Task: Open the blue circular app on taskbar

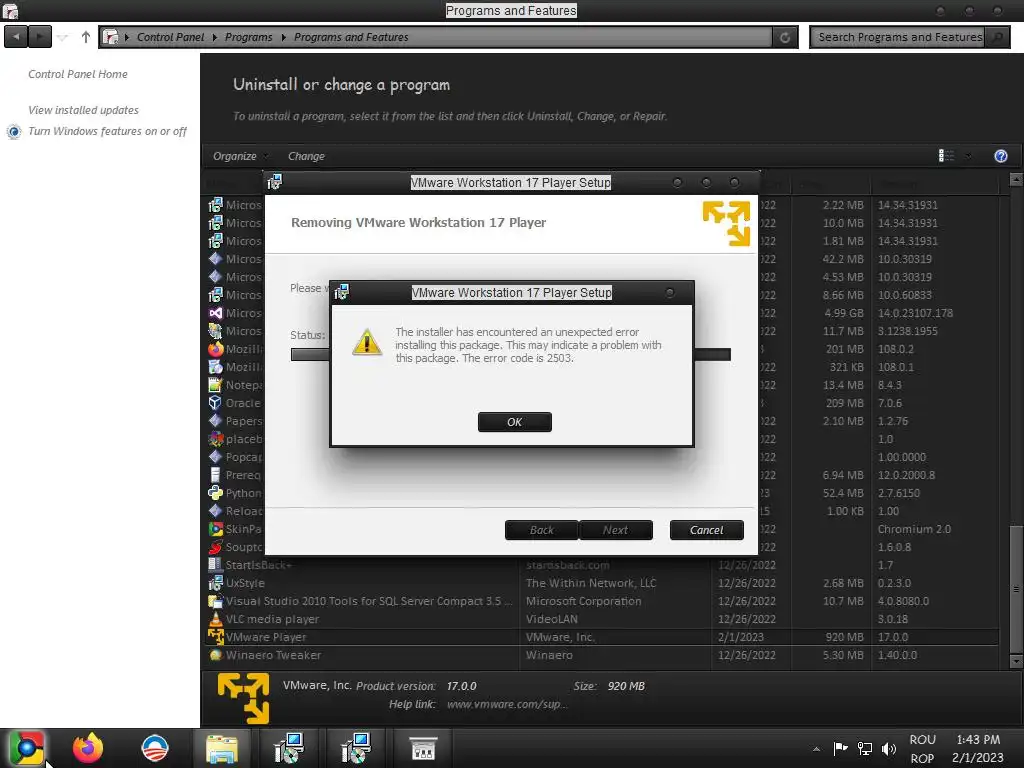Action: (155, 748)
